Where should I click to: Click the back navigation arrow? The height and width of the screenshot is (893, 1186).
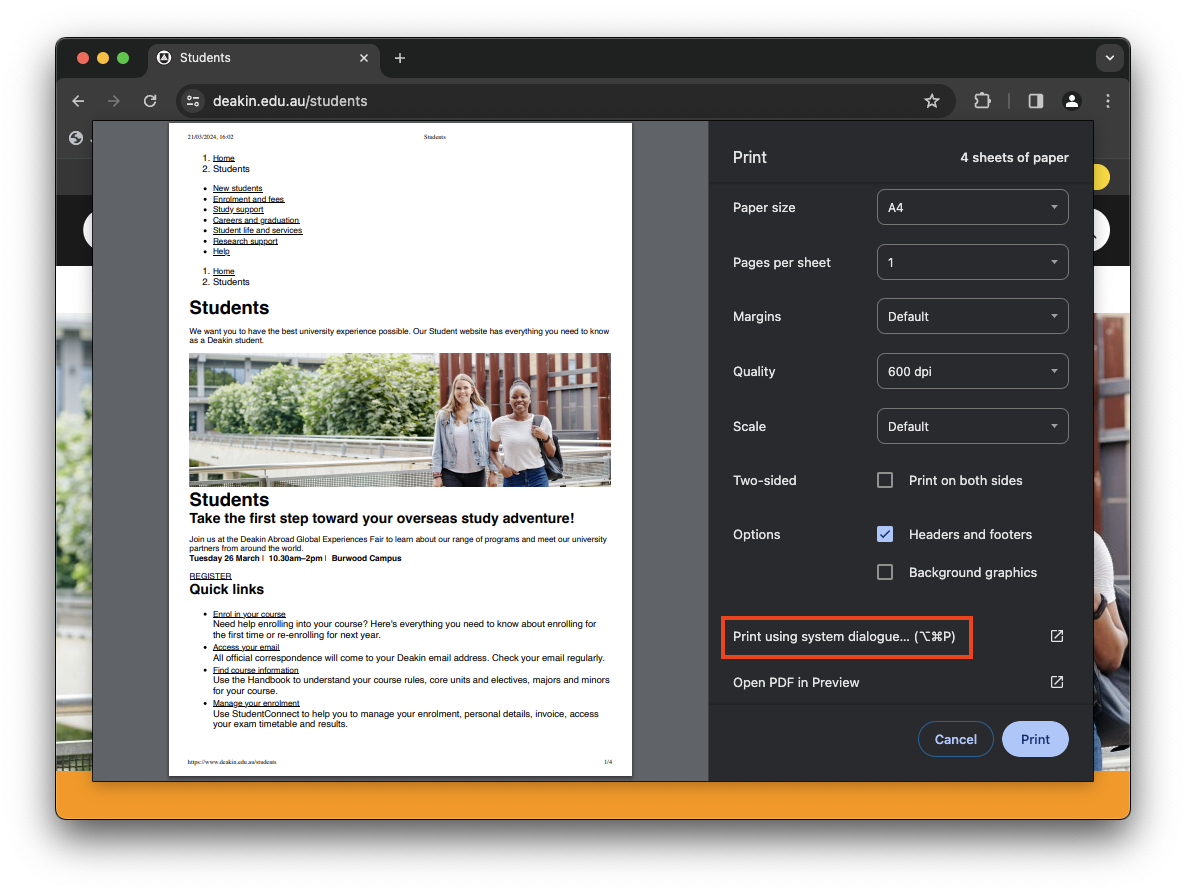78,101
